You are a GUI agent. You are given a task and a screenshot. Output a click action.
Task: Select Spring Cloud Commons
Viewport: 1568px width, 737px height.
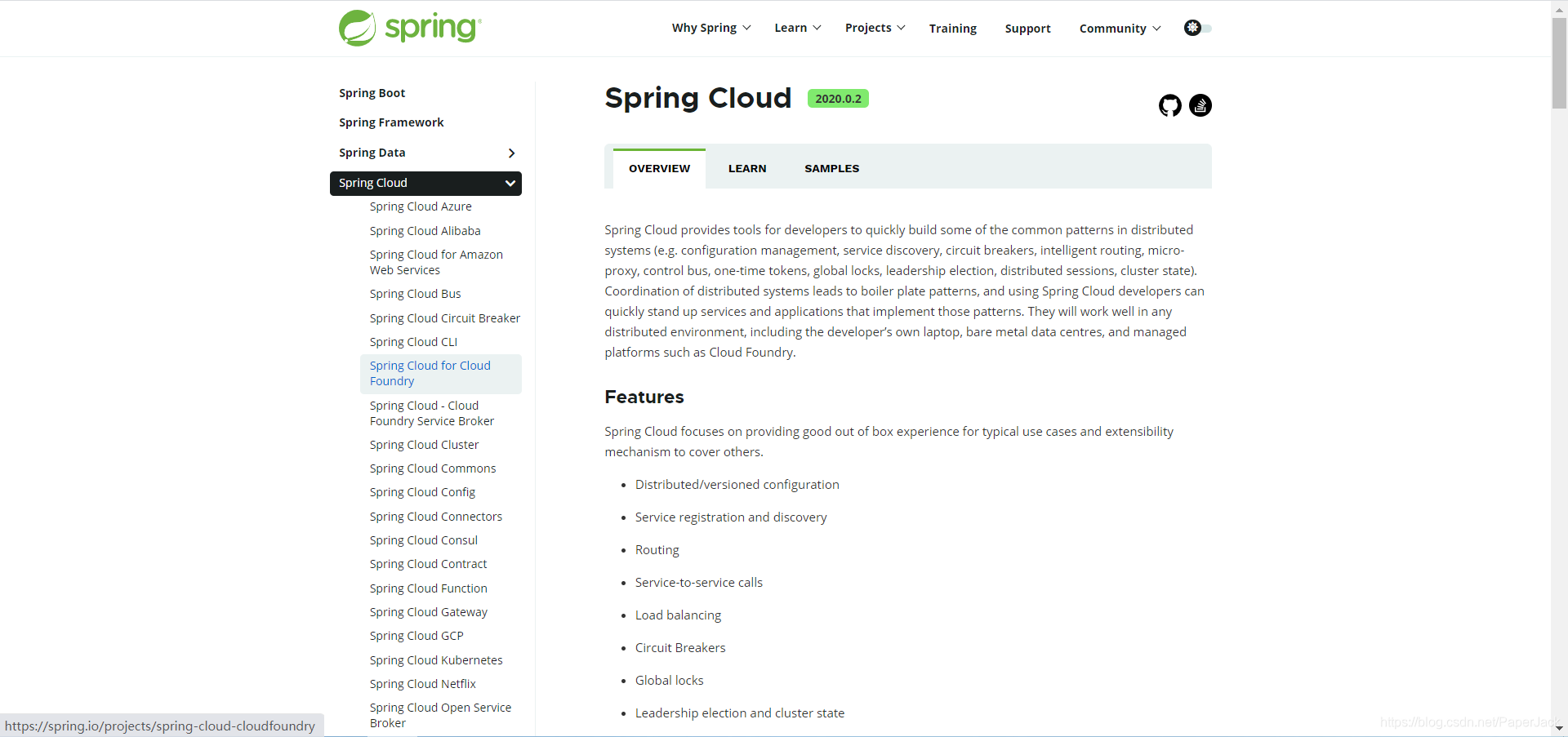tap(433, 468)
